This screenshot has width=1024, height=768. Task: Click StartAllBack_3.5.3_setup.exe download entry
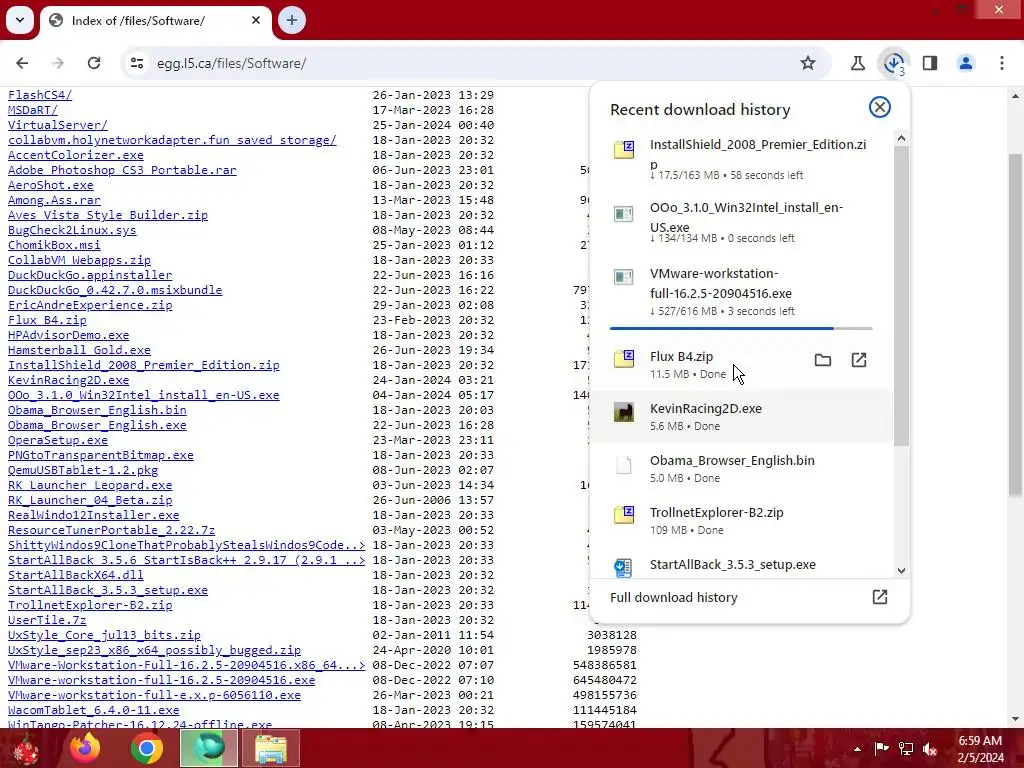[732, 564]
